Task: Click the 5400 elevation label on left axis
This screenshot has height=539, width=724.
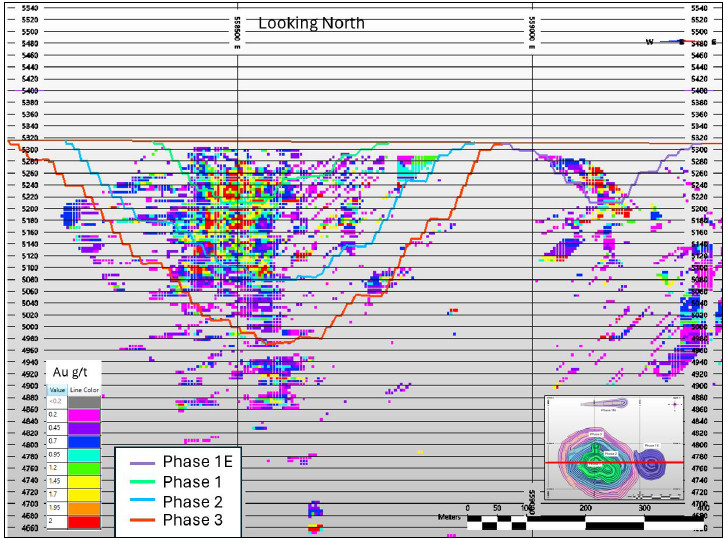Action: click(x=30, y=91)
